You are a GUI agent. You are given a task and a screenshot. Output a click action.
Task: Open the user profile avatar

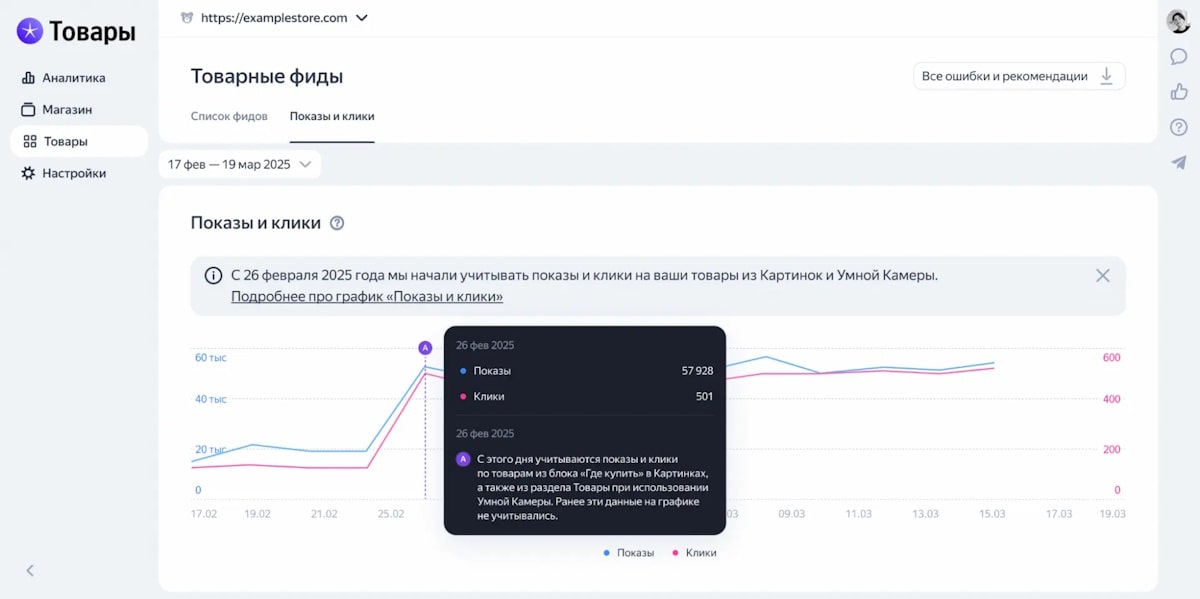(x=1178, y=21)
